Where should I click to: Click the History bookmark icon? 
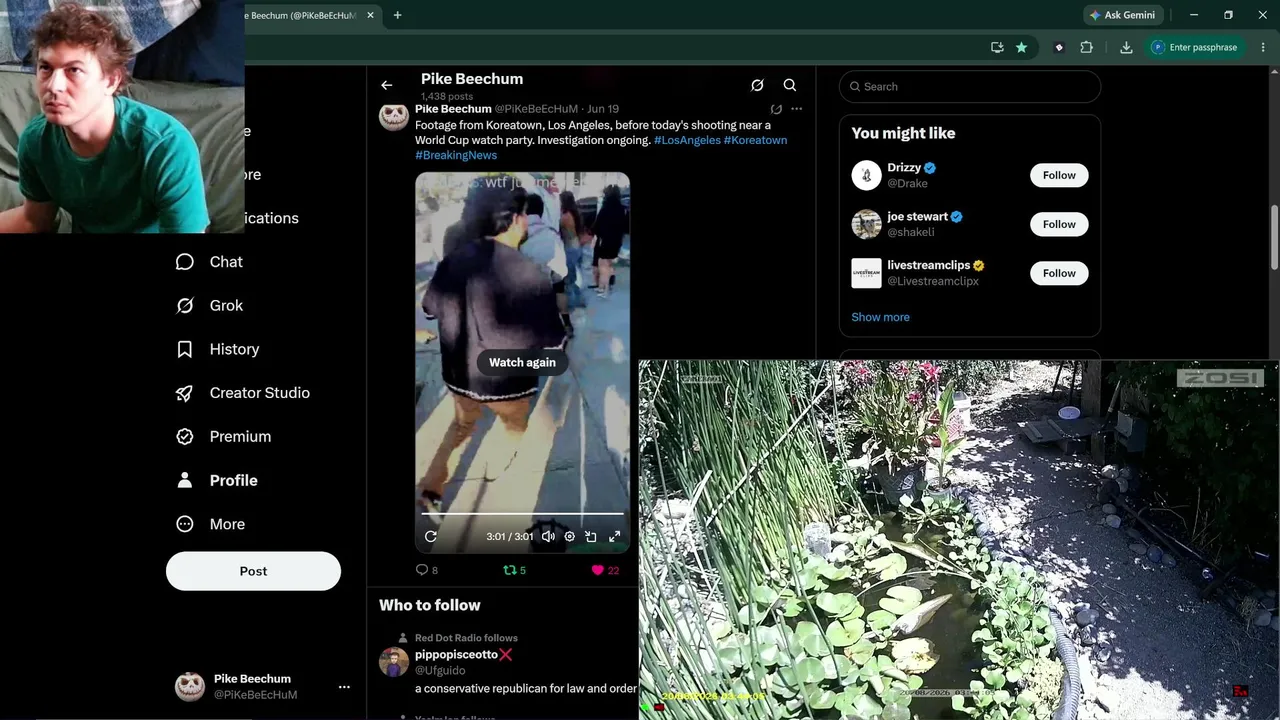point(185,349)
